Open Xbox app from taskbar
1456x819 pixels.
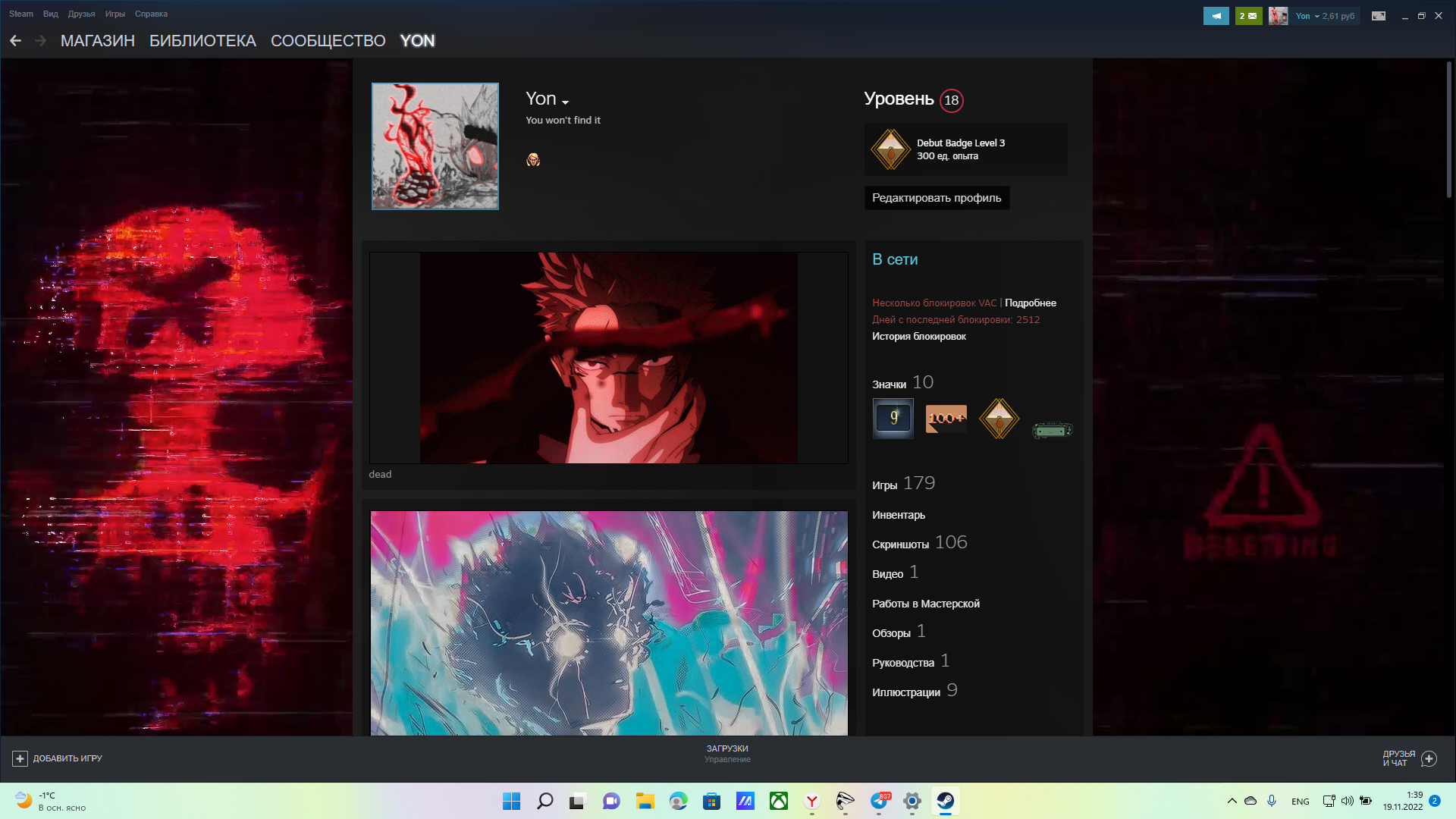(x=779, y=801)
